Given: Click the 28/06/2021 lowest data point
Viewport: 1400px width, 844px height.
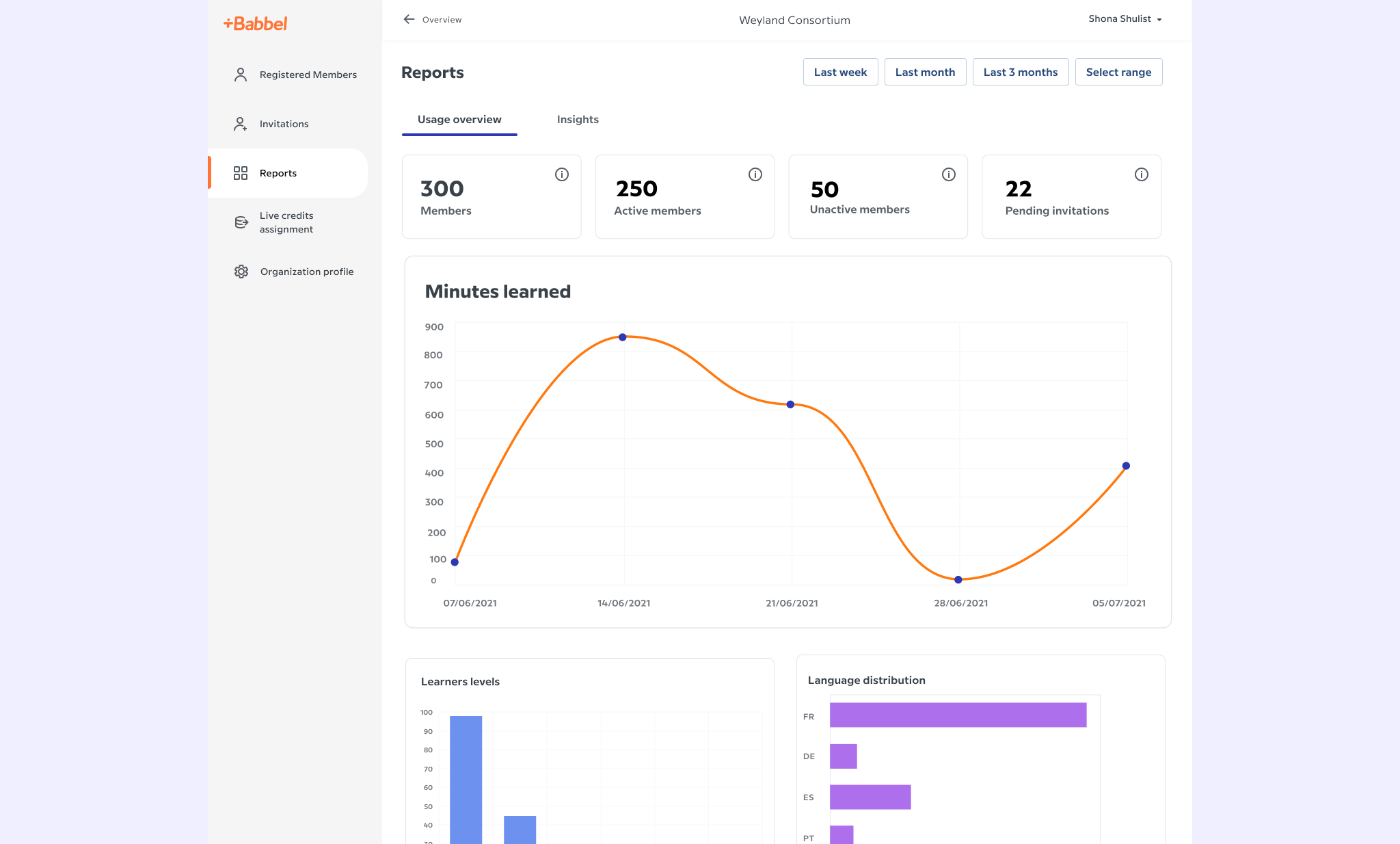Looking at the screenshot, I should point(958,580).
